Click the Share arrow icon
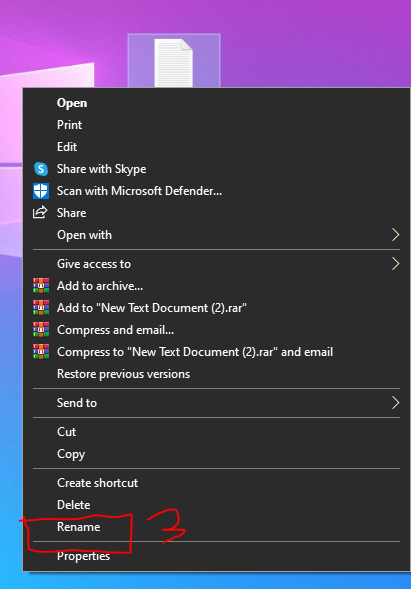Image resolution: width=411 pixels, height=589 pixels. [40, 213]
